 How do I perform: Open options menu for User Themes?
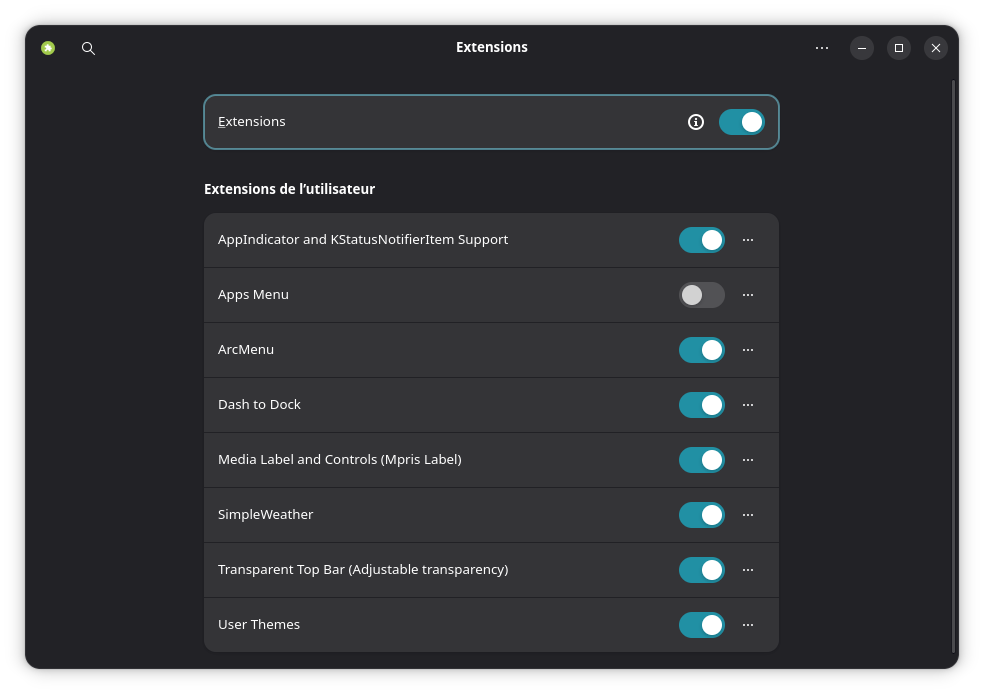tap(748, 624)
